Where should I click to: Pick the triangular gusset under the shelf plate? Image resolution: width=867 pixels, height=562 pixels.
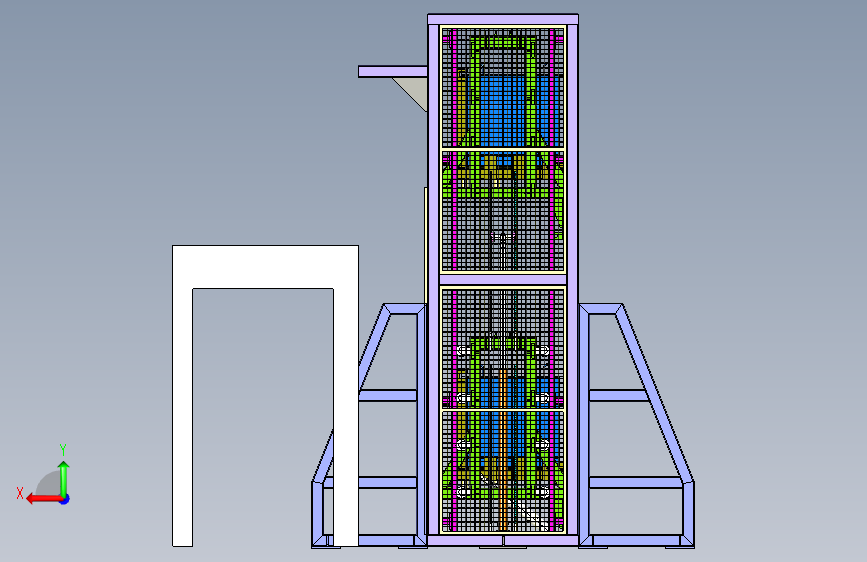coord(413,93)
